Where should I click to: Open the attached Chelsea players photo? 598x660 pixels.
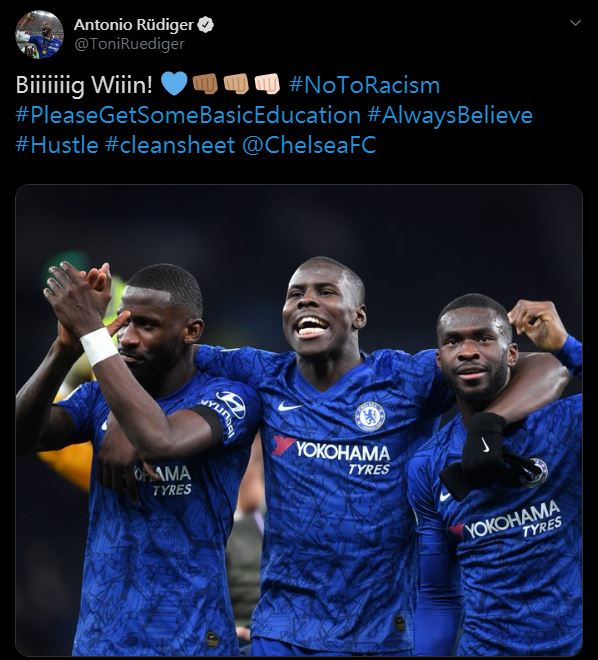(x=299, y=420)
